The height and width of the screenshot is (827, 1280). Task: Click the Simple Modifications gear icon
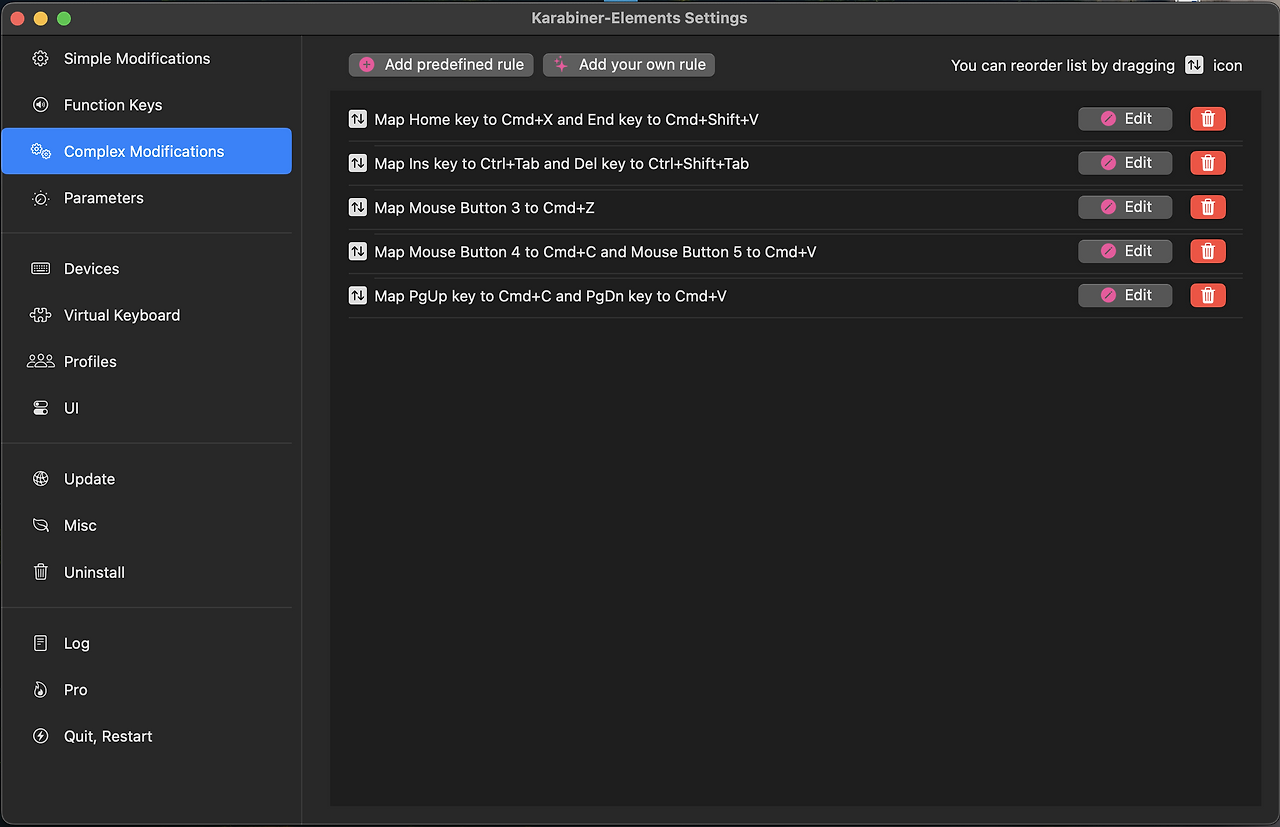point(40,59)
